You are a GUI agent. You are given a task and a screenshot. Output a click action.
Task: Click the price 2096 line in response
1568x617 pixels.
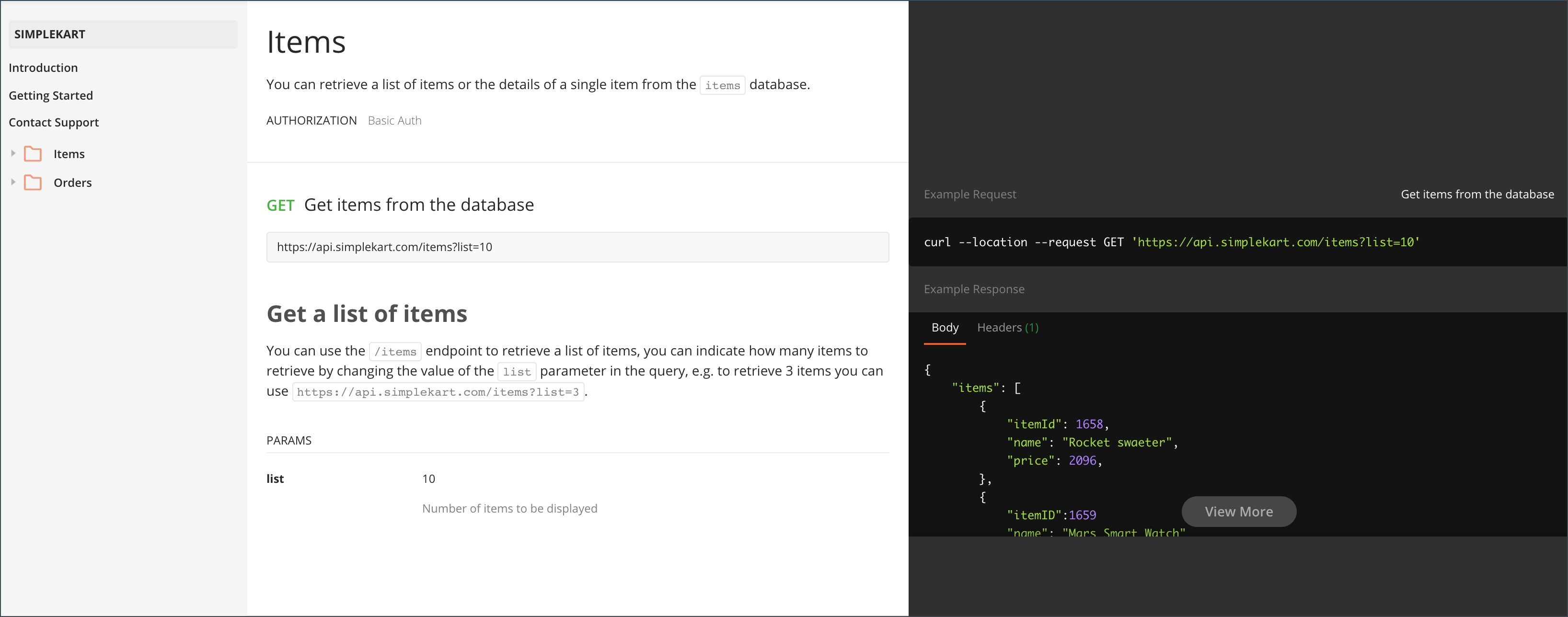1054,461
